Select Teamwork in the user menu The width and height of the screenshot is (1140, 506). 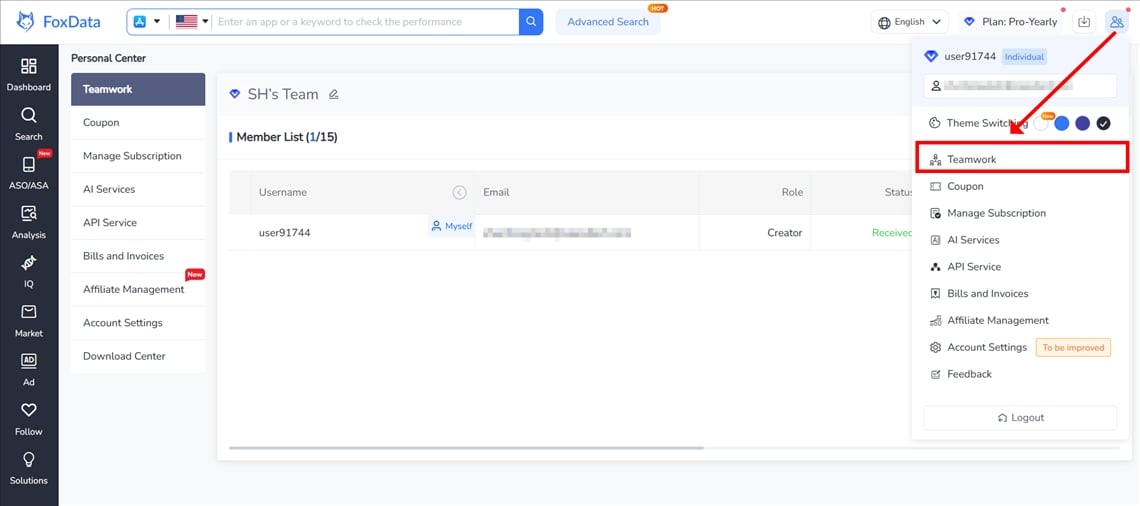point(1020,159)
